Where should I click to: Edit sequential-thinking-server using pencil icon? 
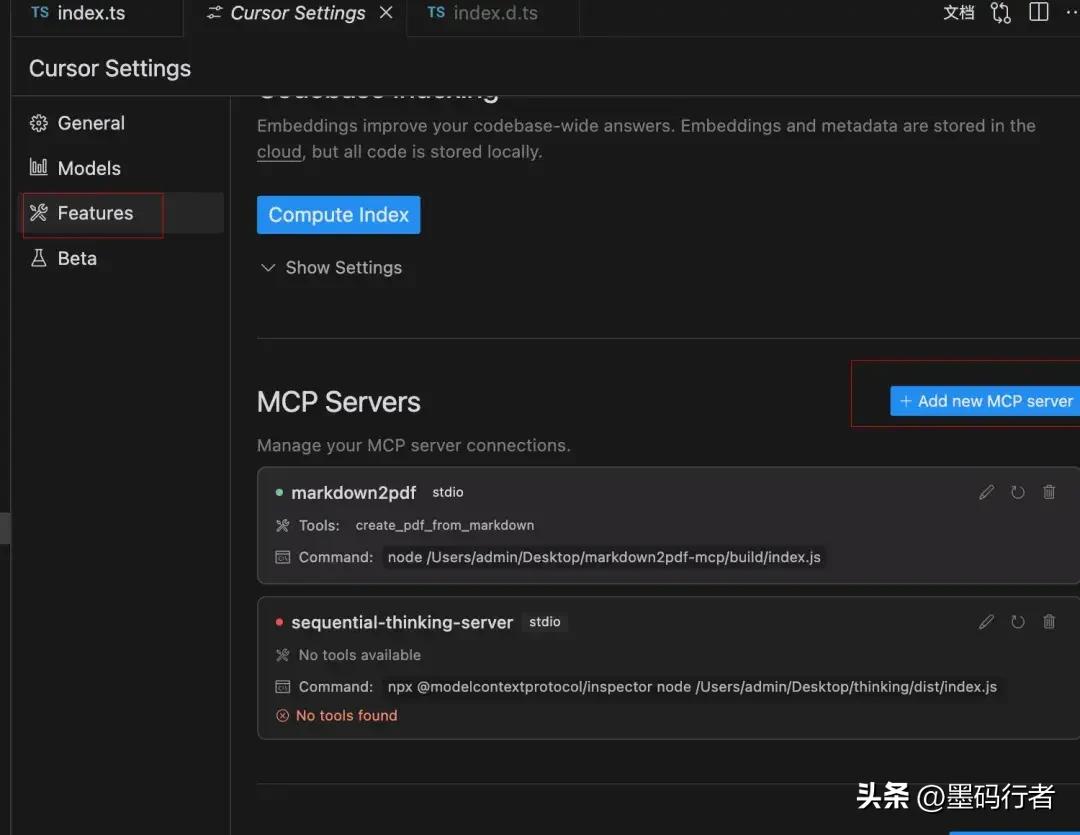coord(986,621)
